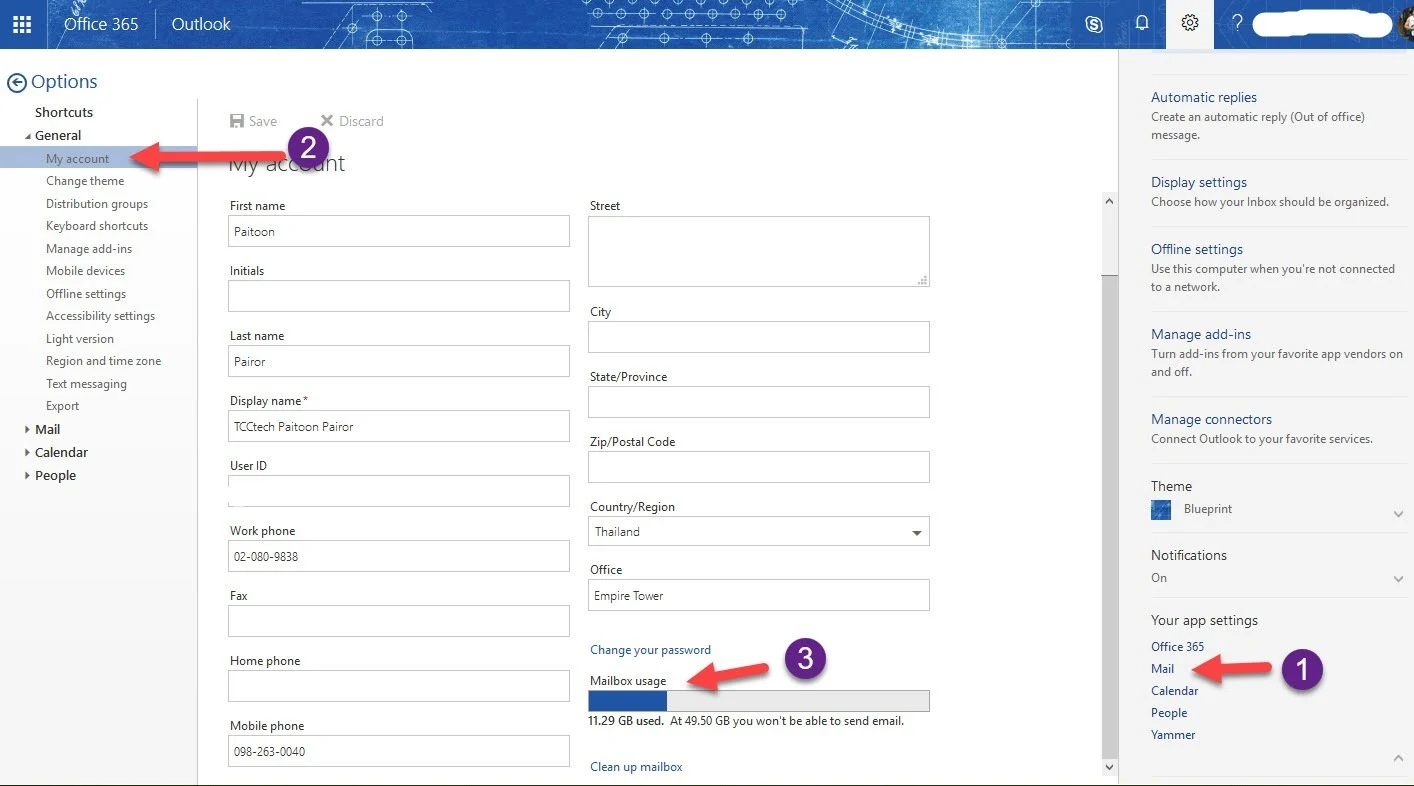Open the app launcher grid

(x=21, y=23)
